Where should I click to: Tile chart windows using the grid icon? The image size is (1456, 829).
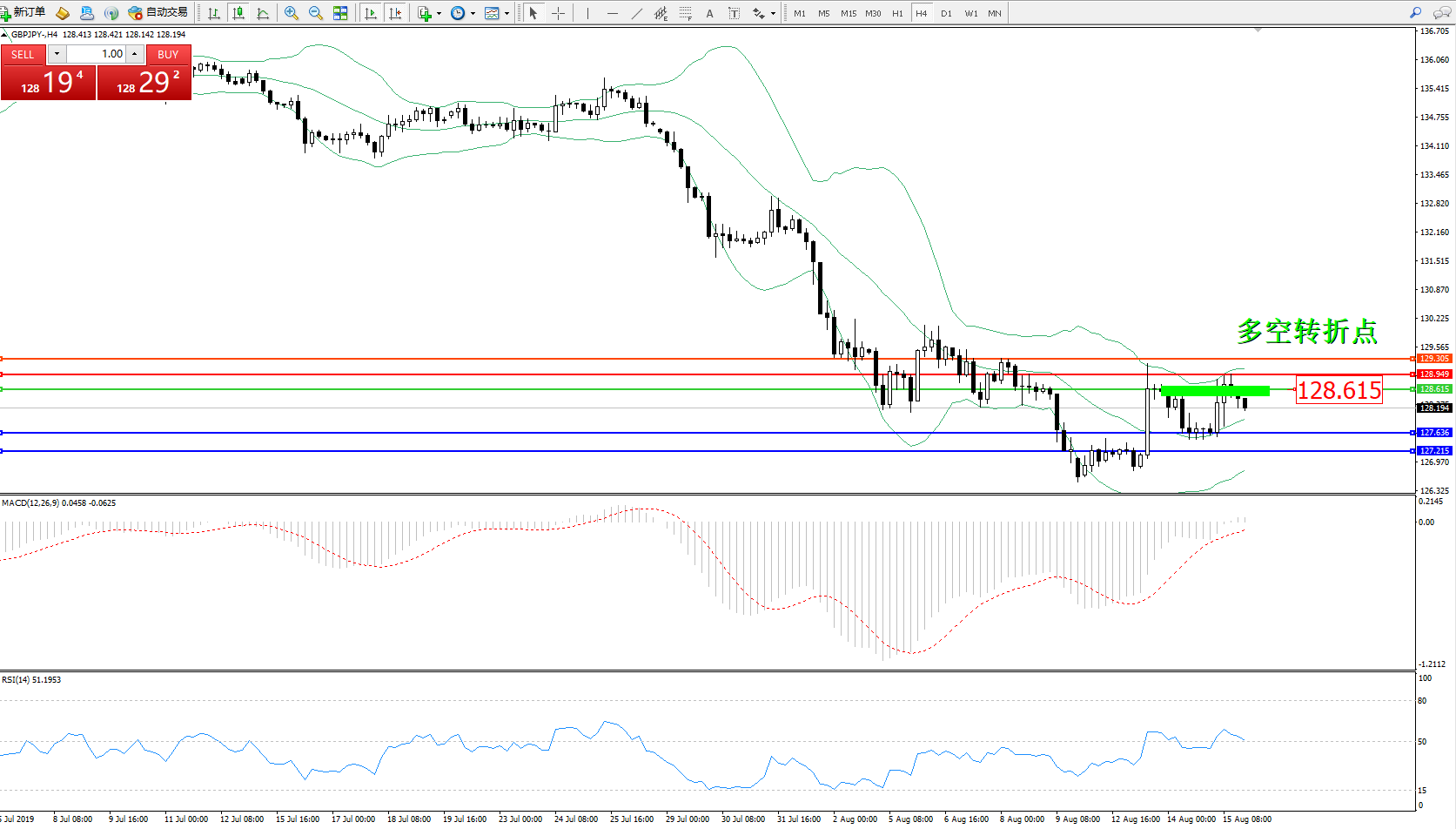click(340, 13)
